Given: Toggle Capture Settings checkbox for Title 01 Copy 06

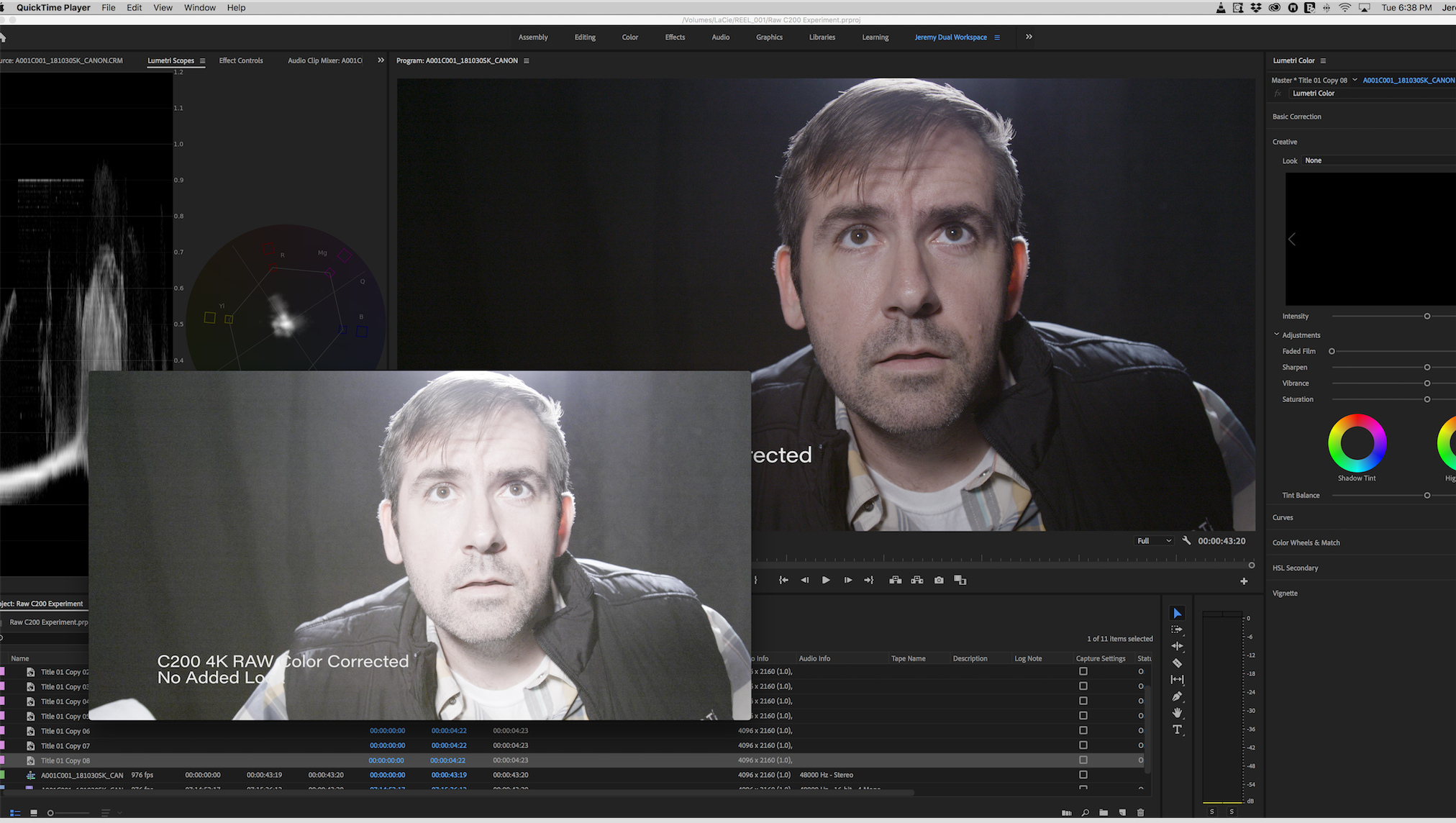Looking at the screenshot, I should (1083, 730).
